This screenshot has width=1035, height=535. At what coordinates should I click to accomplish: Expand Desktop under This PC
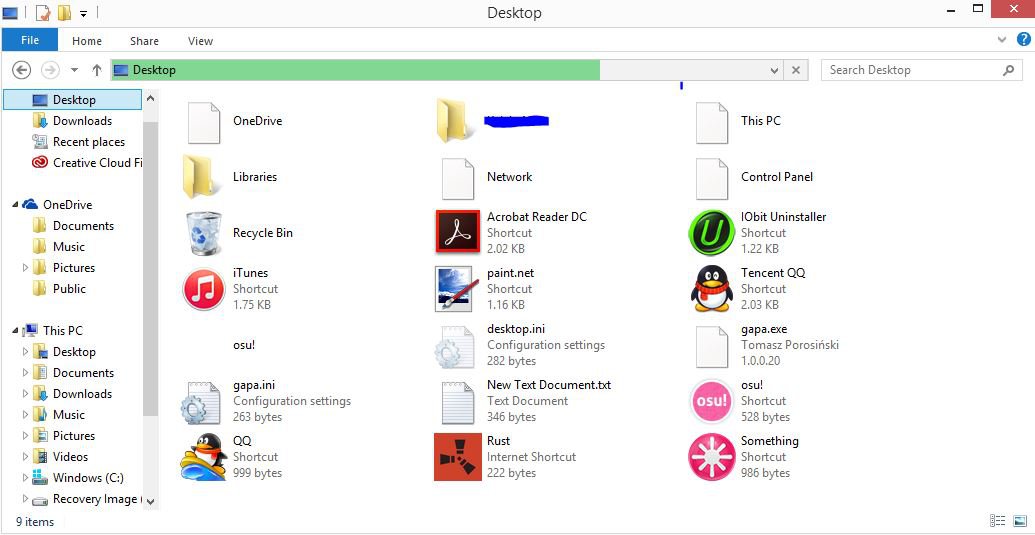pyautogui.click(x=25, y=352)
